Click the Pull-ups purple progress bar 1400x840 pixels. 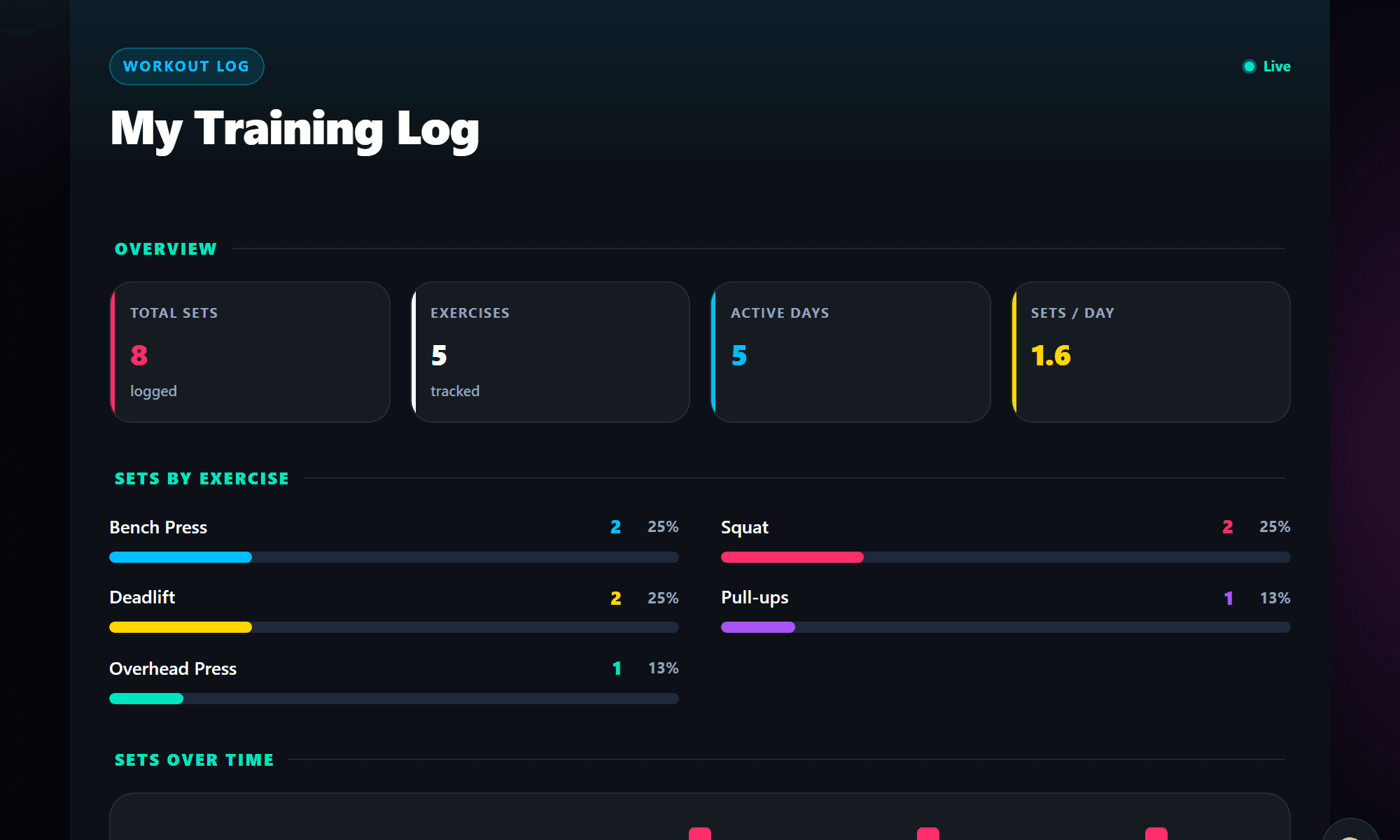[x=758, y=627]
